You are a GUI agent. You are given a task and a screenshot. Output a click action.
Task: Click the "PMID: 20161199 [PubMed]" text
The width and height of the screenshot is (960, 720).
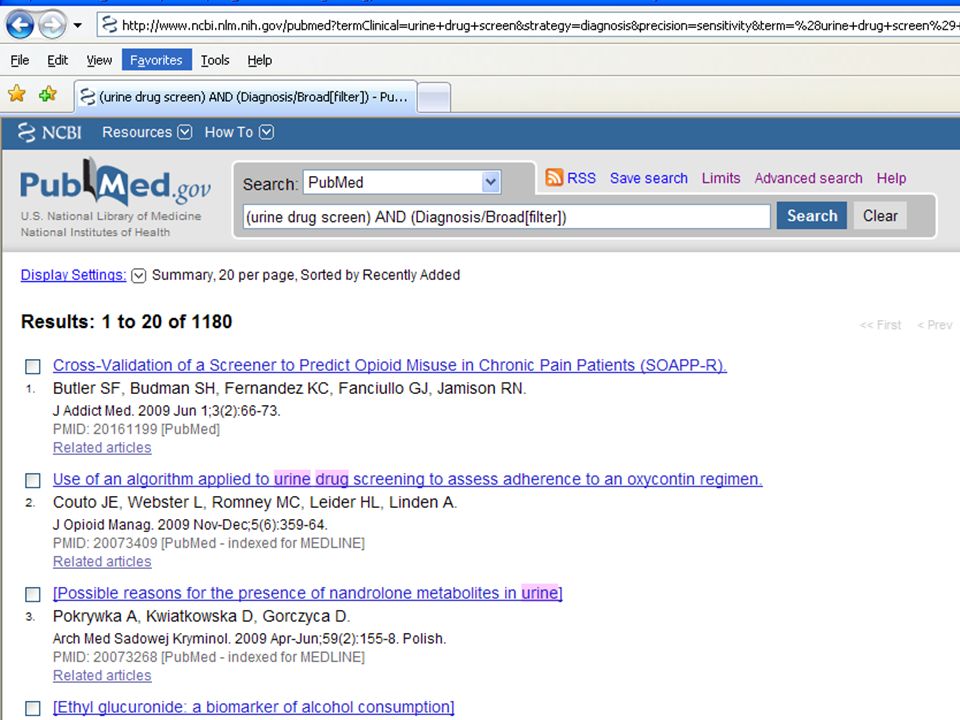(136, 429)
